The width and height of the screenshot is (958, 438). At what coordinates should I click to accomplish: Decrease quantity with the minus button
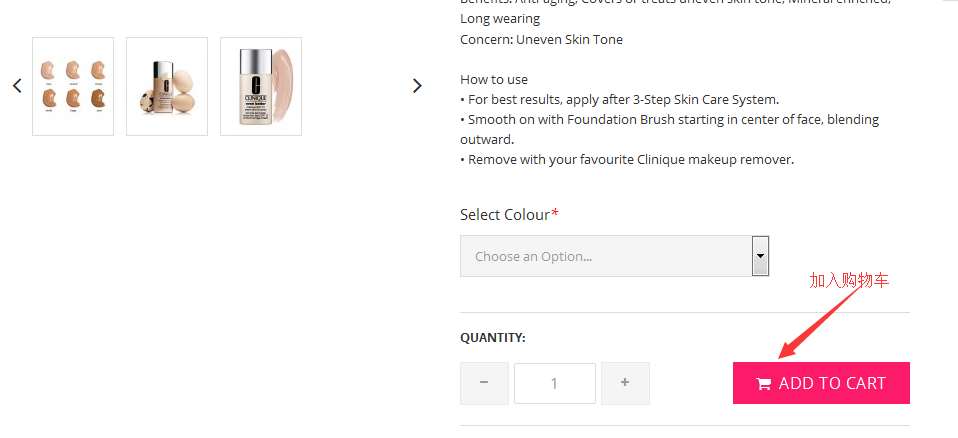[x=484, y=383]
